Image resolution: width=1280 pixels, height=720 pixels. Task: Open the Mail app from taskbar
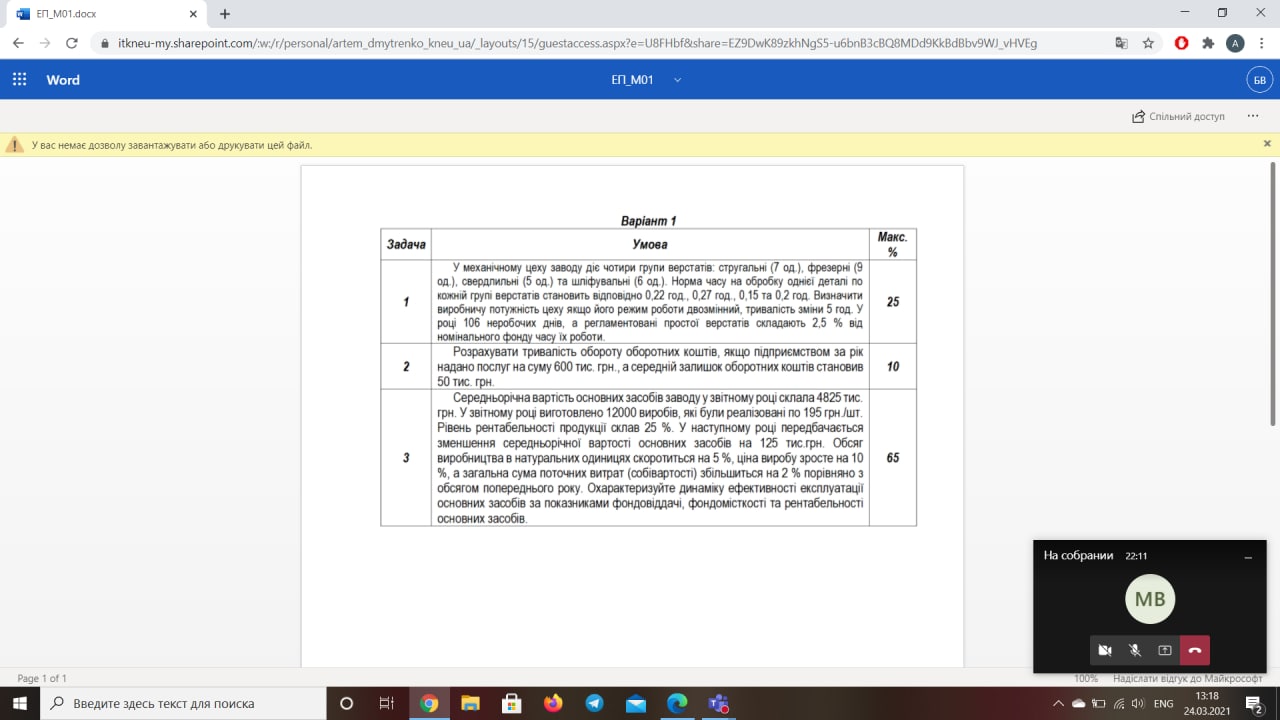pos(636,703)
